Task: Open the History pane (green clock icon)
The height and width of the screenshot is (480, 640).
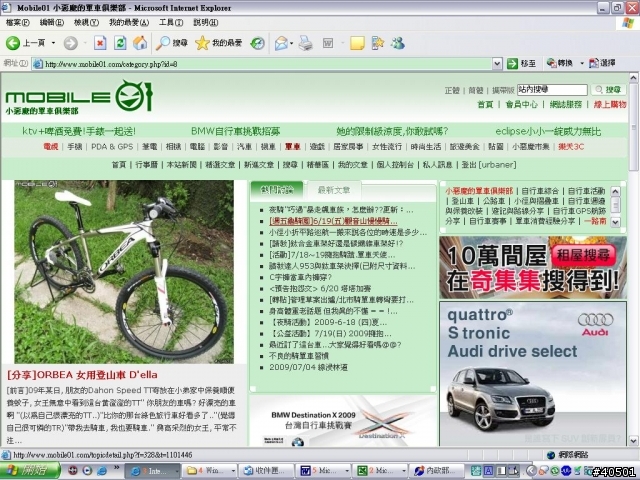Action: [x=258, y=43]
